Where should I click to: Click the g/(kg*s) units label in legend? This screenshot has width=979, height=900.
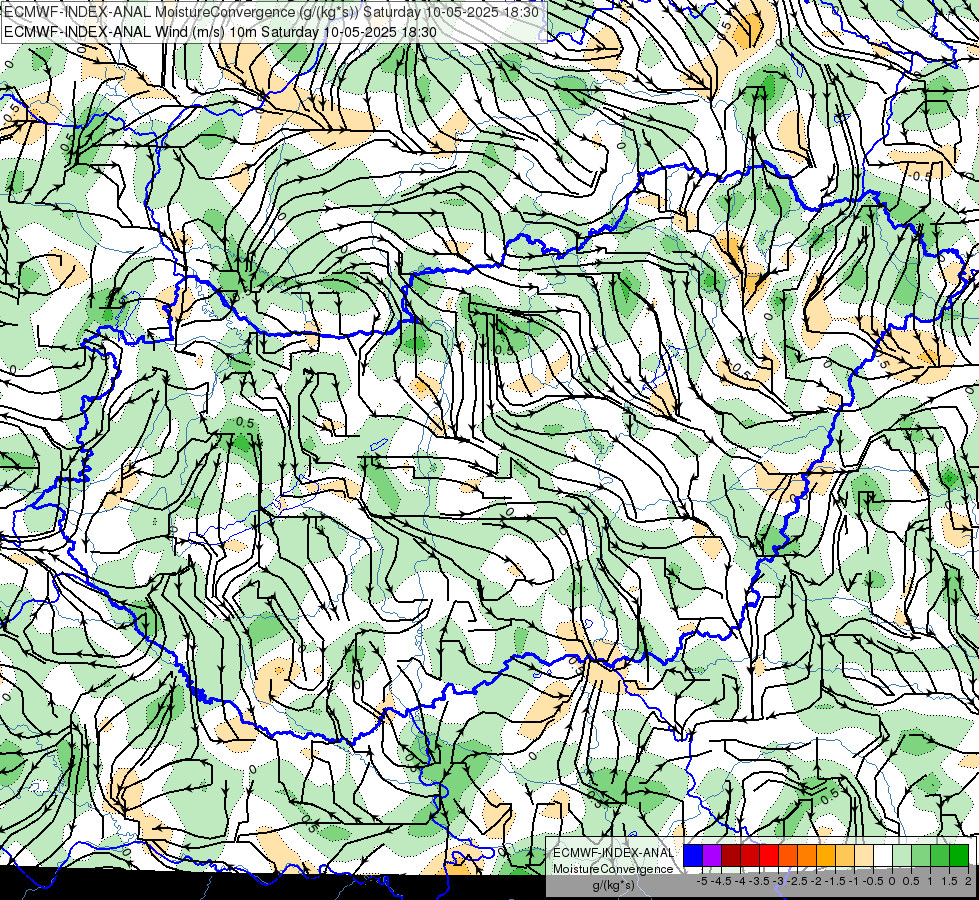coord(613,885)
